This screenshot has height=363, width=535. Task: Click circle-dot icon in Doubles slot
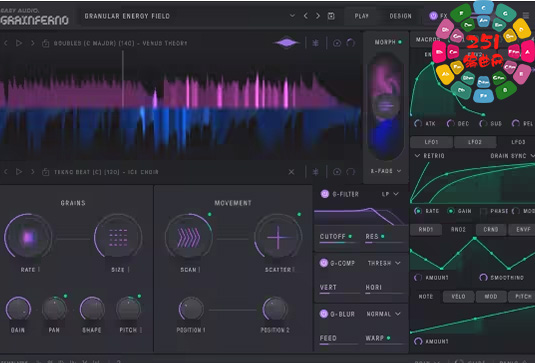coord(337,43)
